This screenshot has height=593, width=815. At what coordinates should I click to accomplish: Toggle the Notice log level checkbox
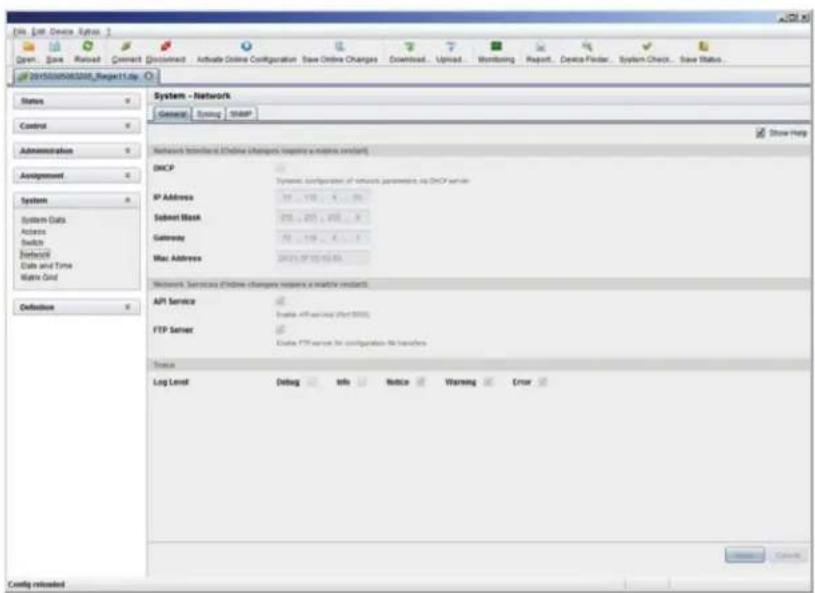tap(421, 382)
